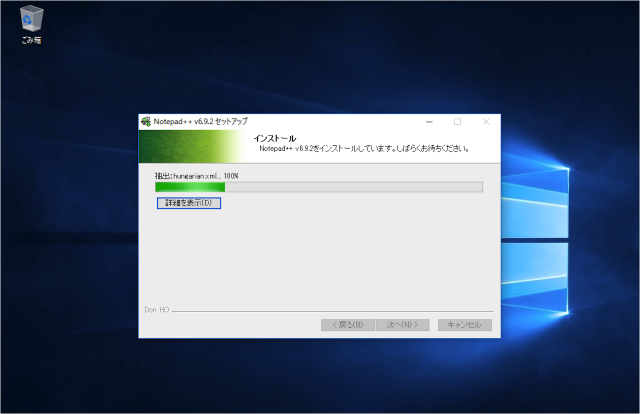This screenshot has height=414, width=640.
Task: Minimize the Notepad++ setup window
Action: (429, 122)
